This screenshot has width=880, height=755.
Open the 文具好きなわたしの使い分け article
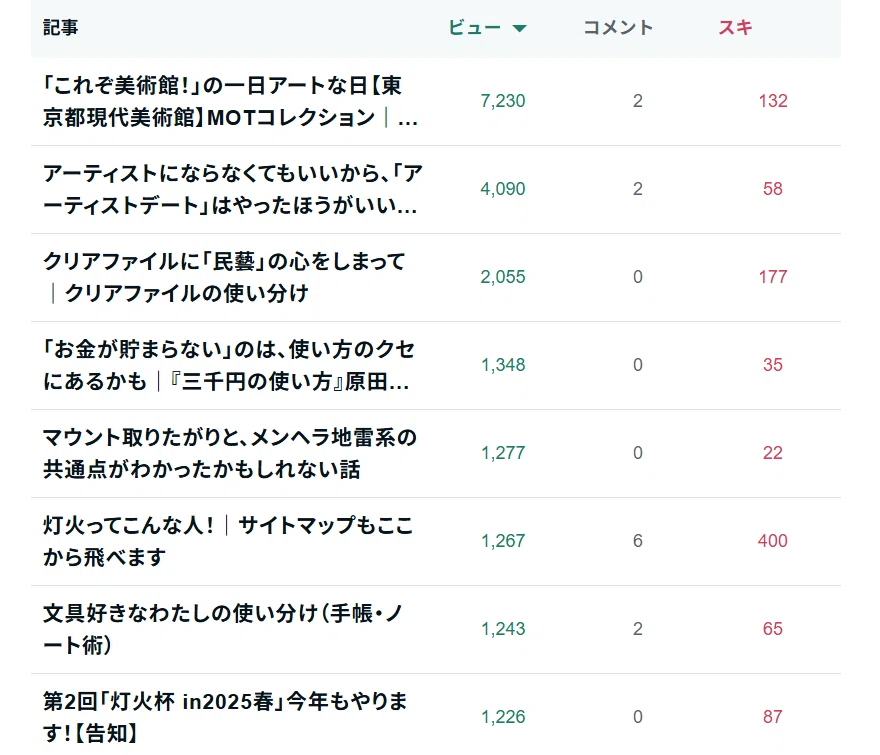point(223,629)
